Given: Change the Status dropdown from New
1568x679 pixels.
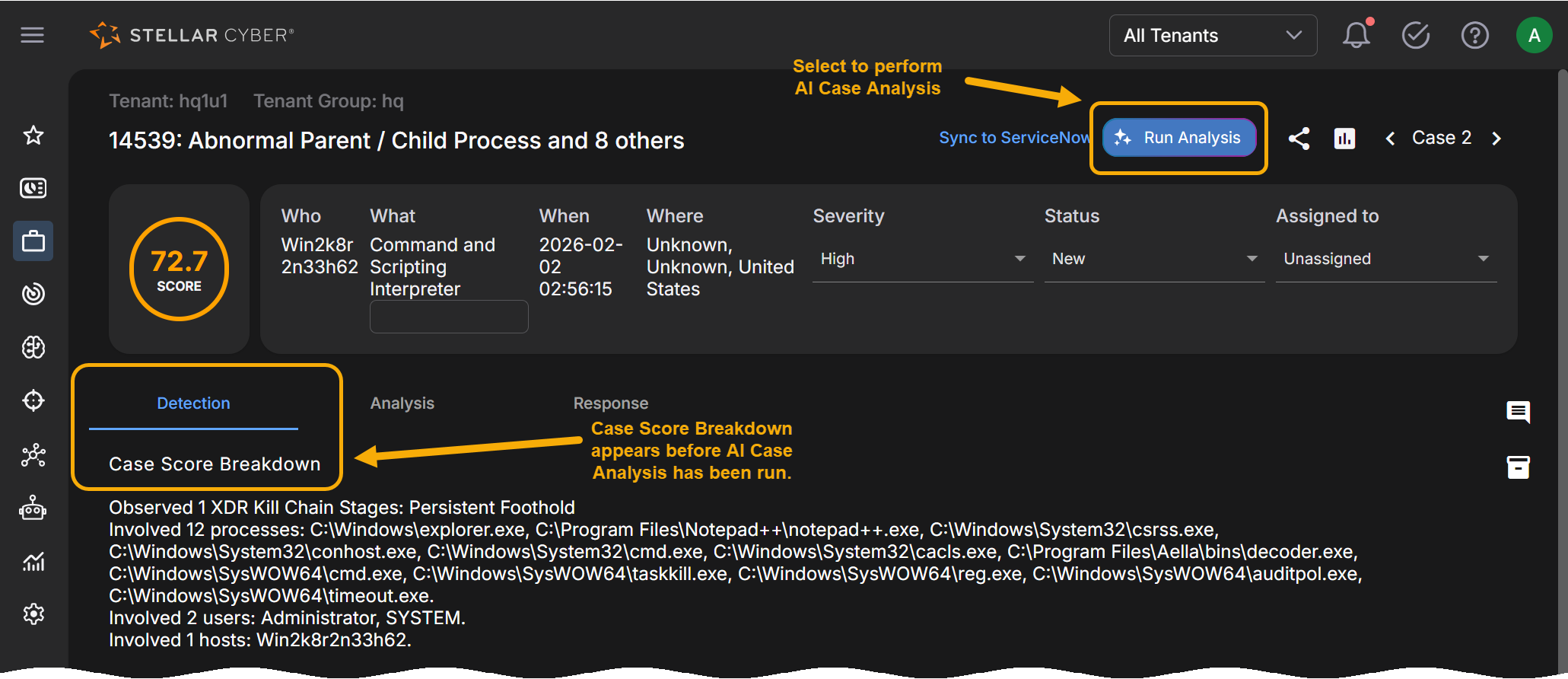Looking at the screenshot, I should tap(1153, 260).
